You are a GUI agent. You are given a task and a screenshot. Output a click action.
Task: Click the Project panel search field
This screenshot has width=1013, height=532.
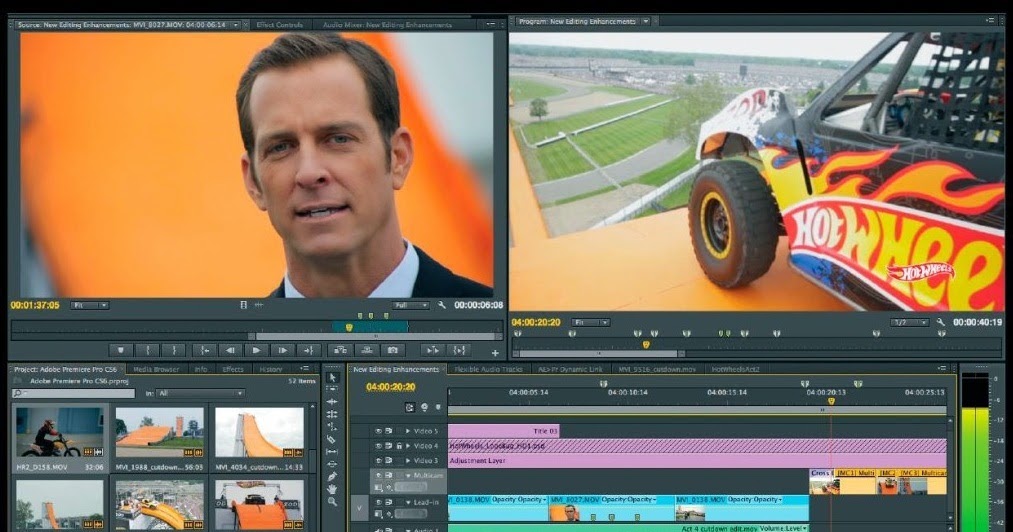click(74, 393)
